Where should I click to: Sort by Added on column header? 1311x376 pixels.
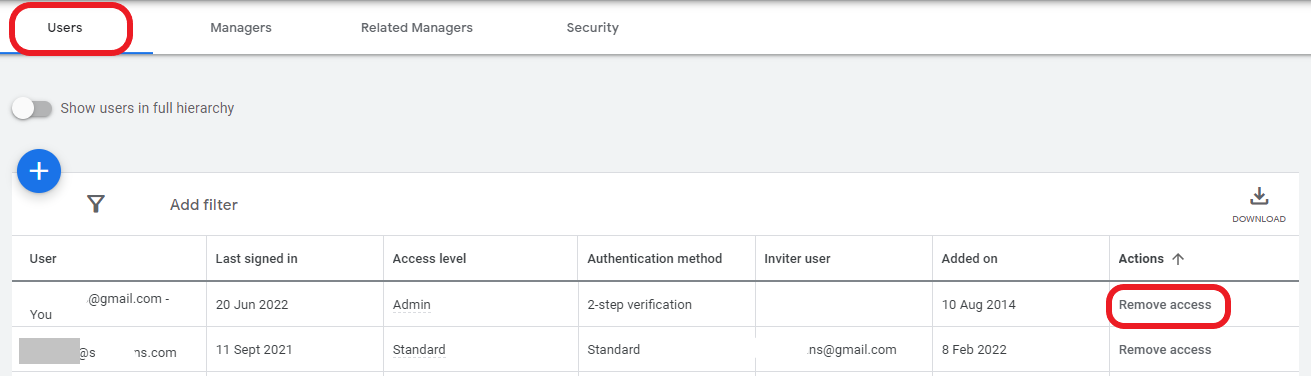[x=970, y=259]
